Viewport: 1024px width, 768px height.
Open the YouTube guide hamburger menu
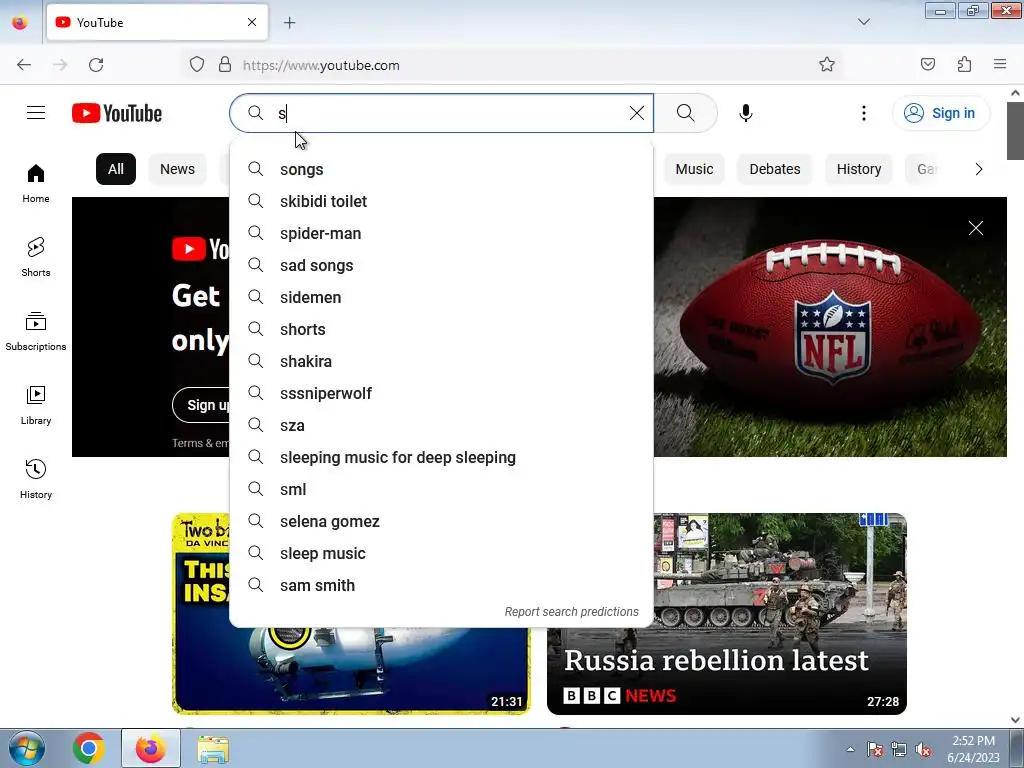(36, 113)
